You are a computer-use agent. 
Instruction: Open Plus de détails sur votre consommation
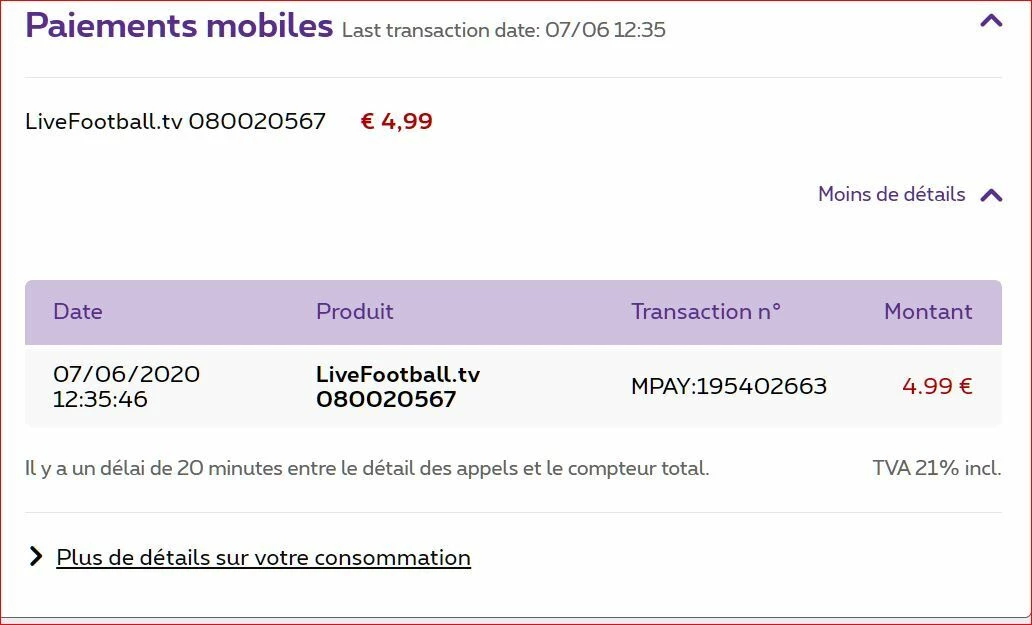coord(263,557)
